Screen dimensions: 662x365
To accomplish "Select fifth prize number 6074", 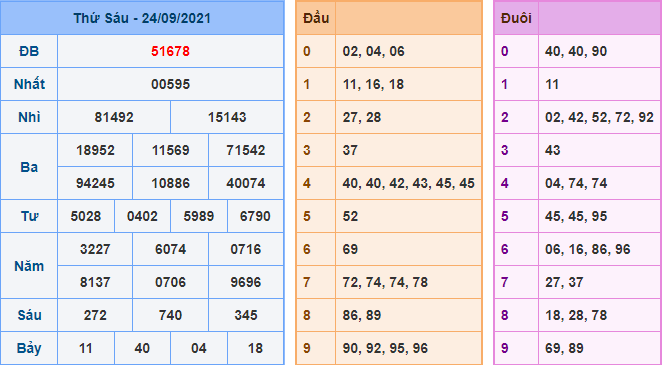I will [171, 249].
